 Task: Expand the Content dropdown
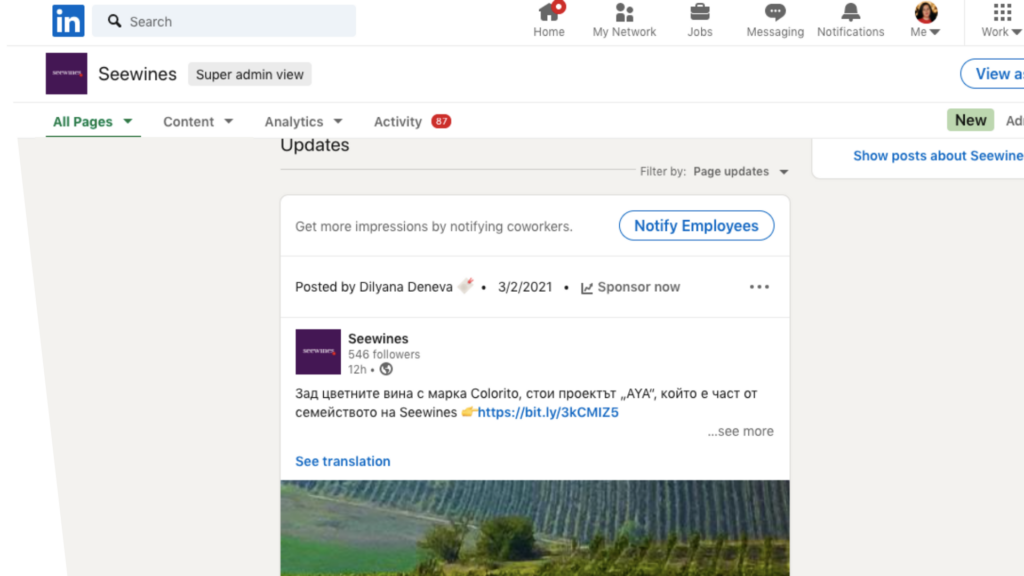(x=198, y=121)
